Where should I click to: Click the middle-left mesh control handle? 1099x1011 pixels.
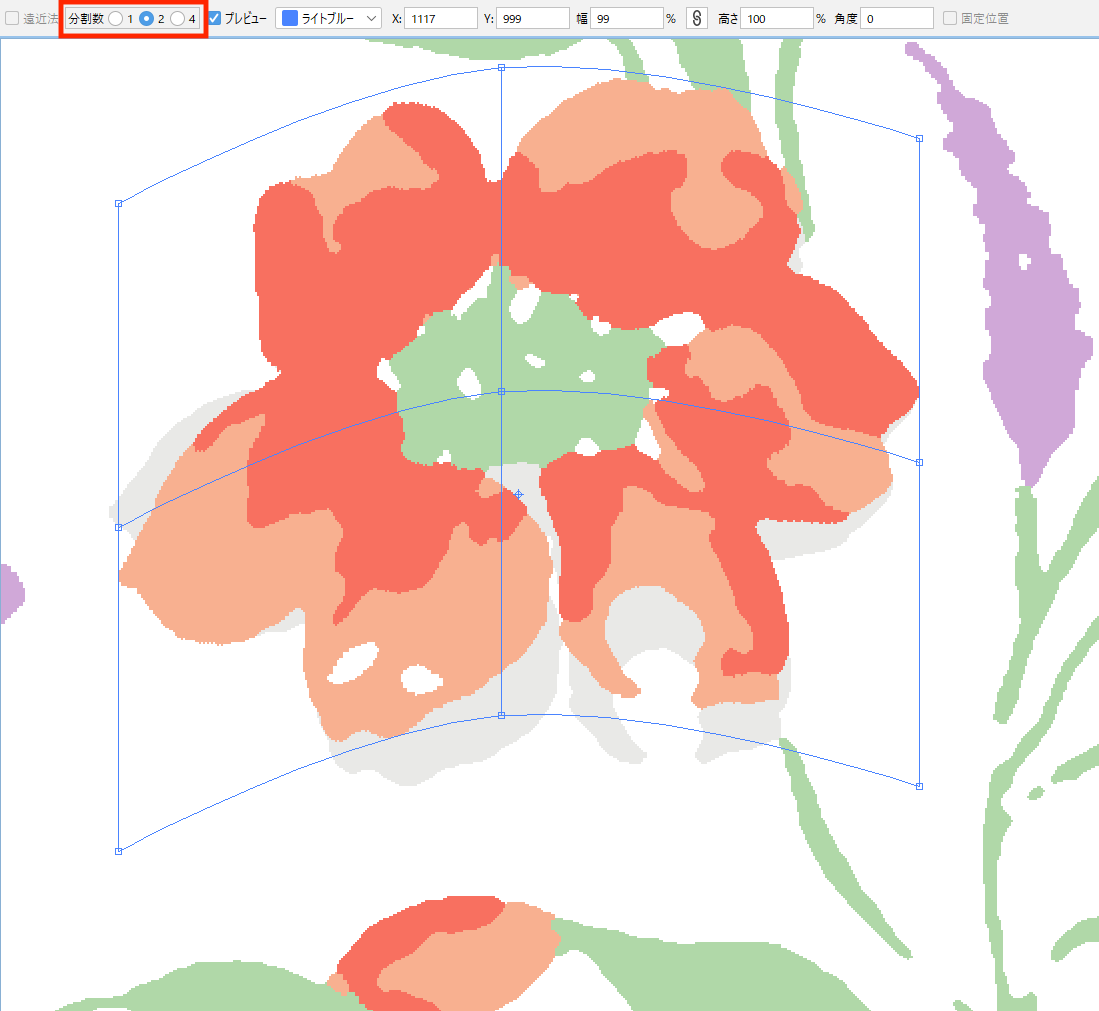pyautogui.click(x=118, y=527)
